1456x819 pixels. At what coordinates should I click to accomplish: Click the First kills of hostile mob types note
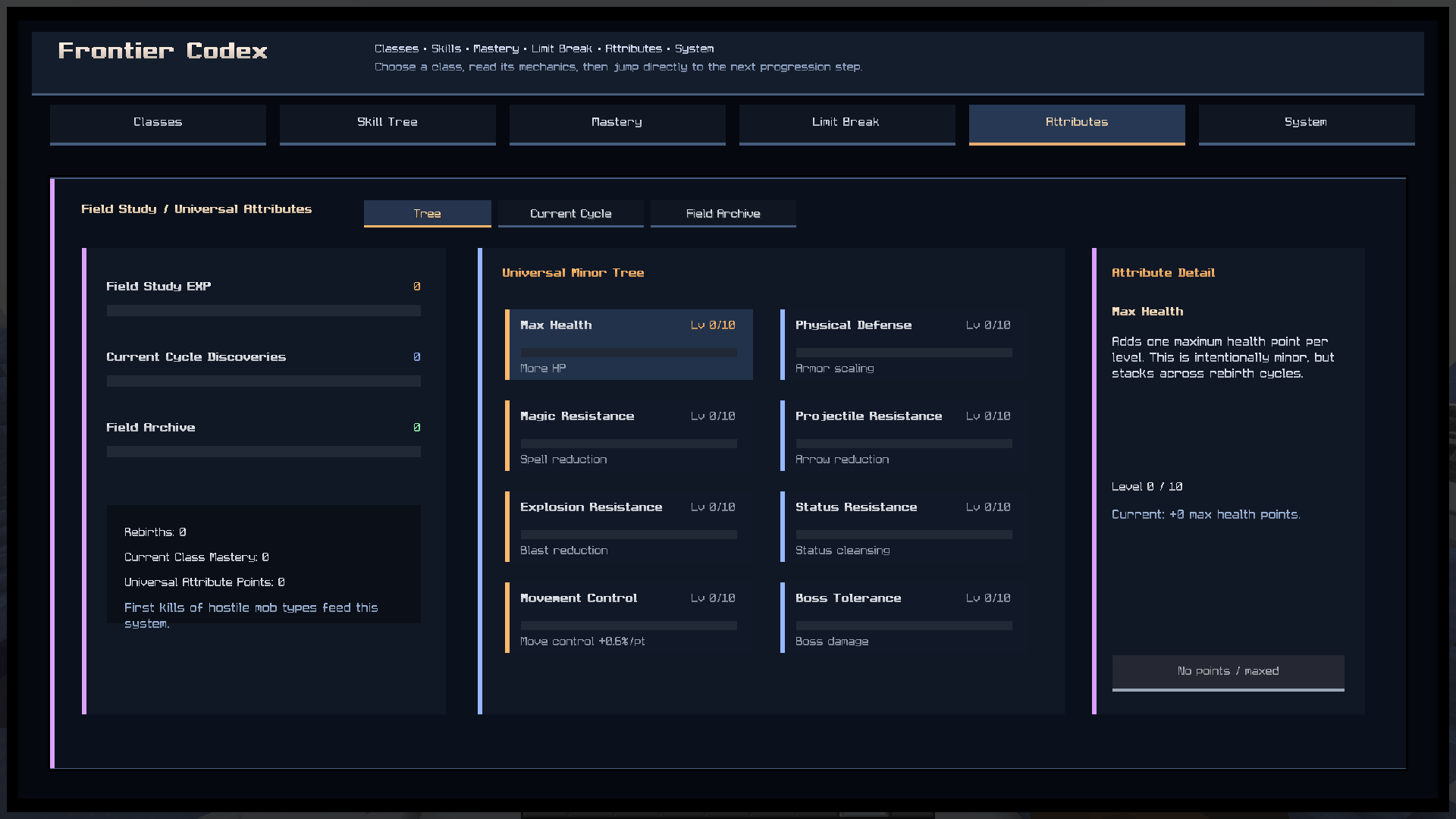[251, 616]
